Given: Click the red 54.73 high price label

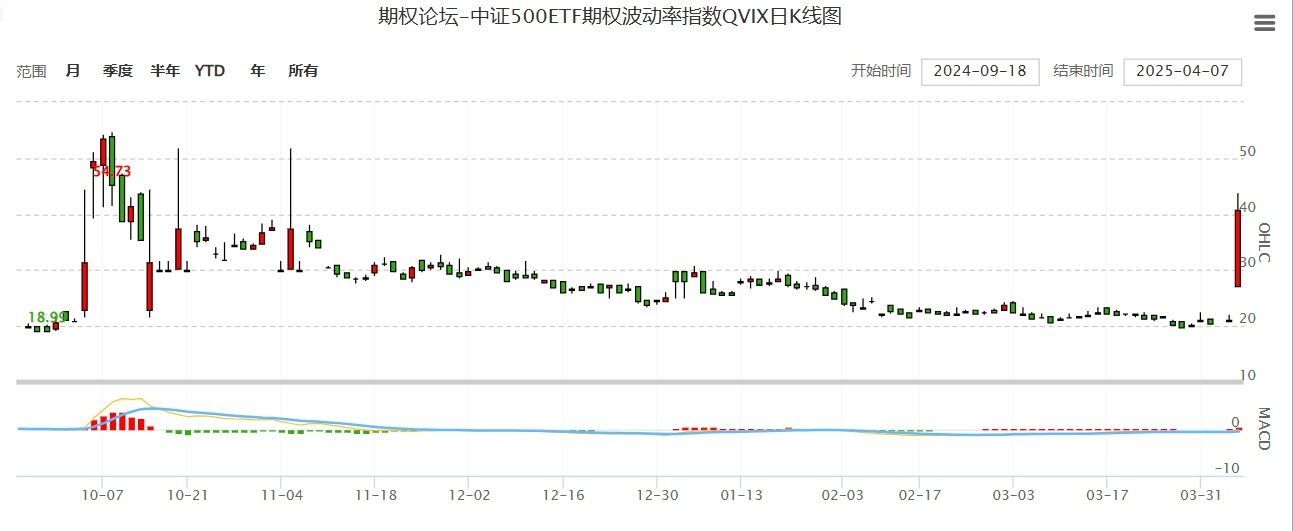Looking at the screenshot, I should point(111,172).
